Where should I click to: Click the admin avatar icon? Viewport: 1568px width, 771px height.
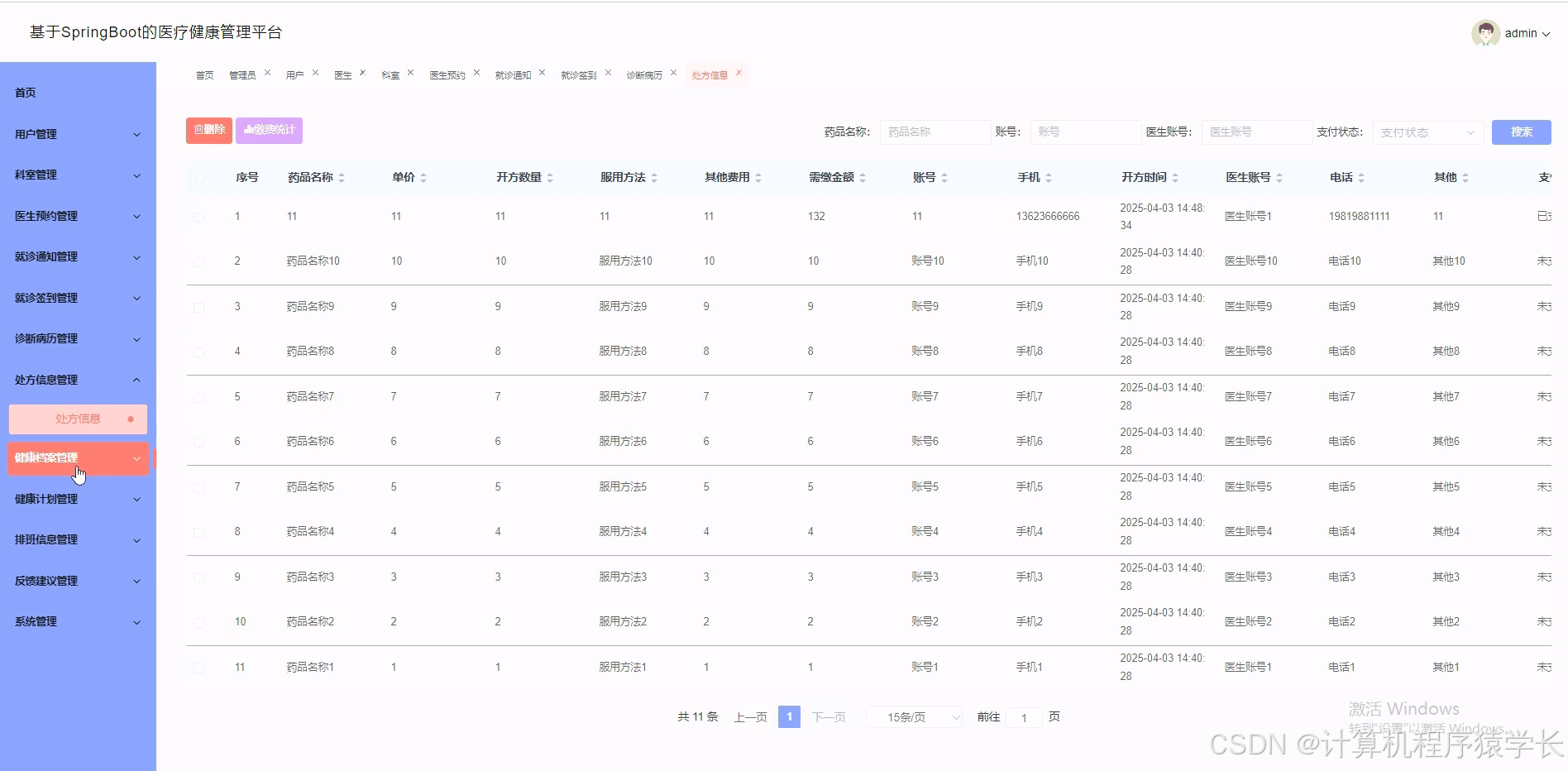(1485, 33)
